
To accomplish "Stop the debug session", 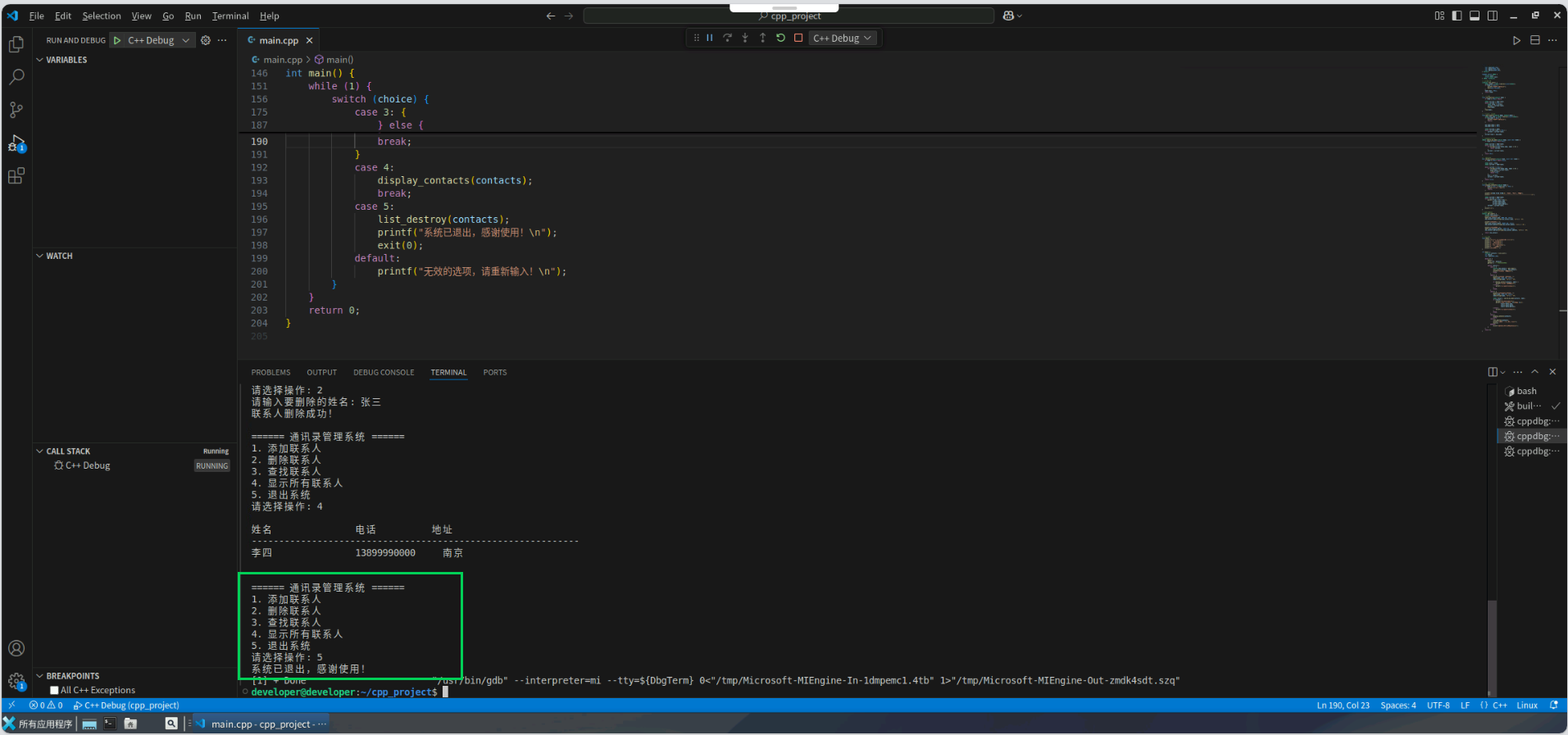I will pos(798,38).
